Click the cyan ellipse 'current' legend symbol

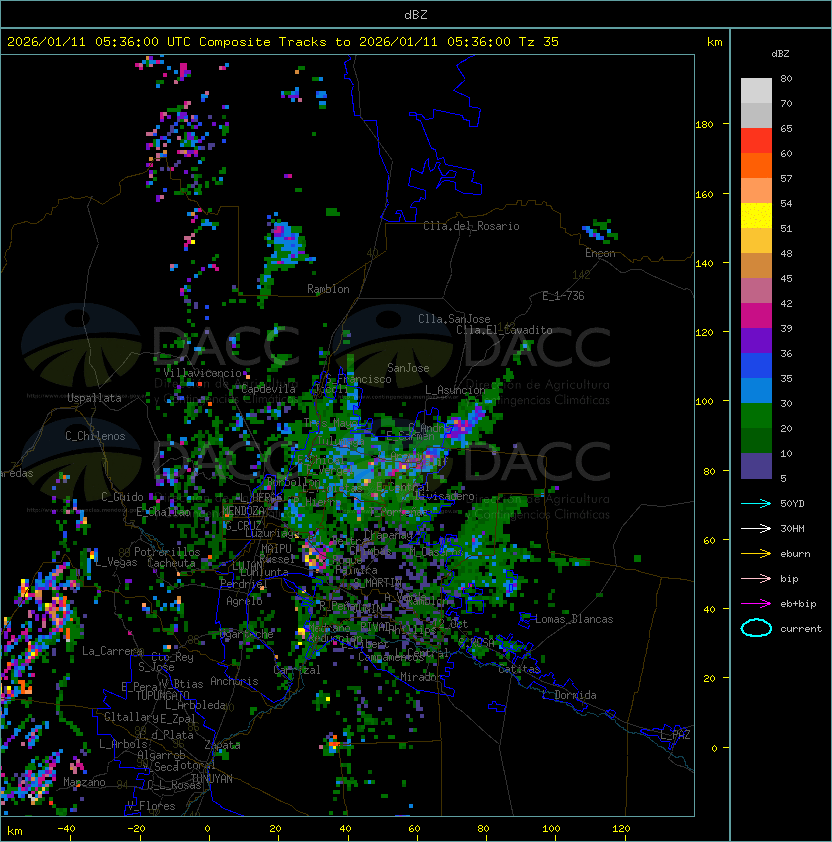(756, 628)
